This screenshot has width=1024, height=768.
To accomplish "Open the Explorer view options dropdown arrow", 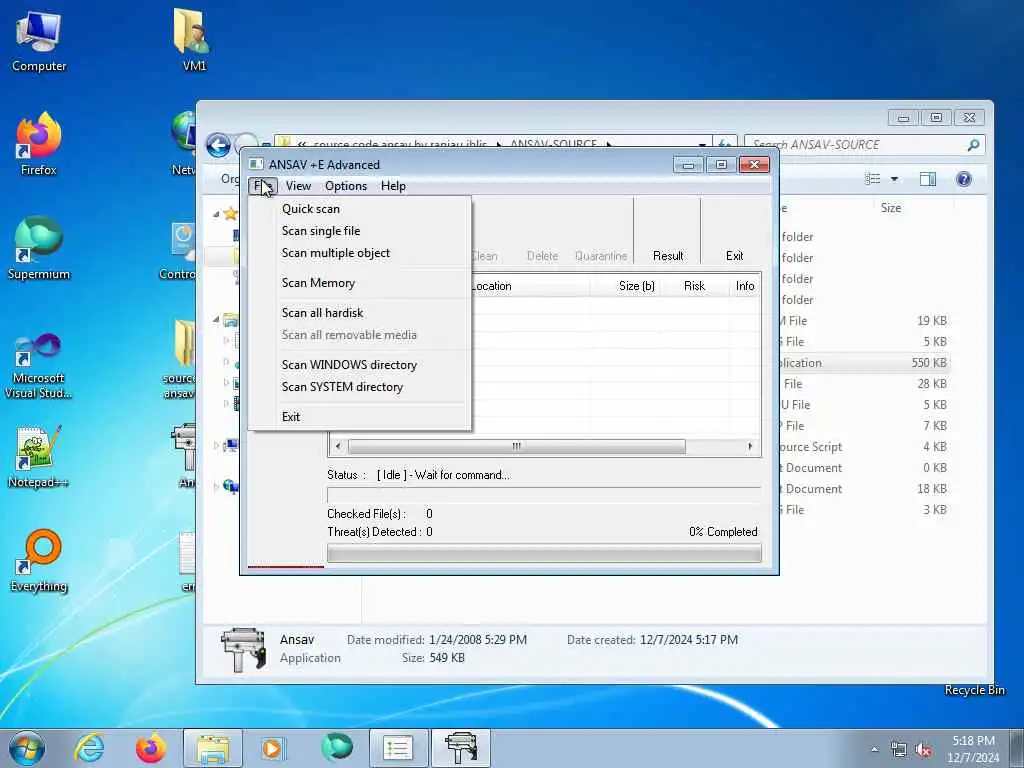I will tap(894, 179).
